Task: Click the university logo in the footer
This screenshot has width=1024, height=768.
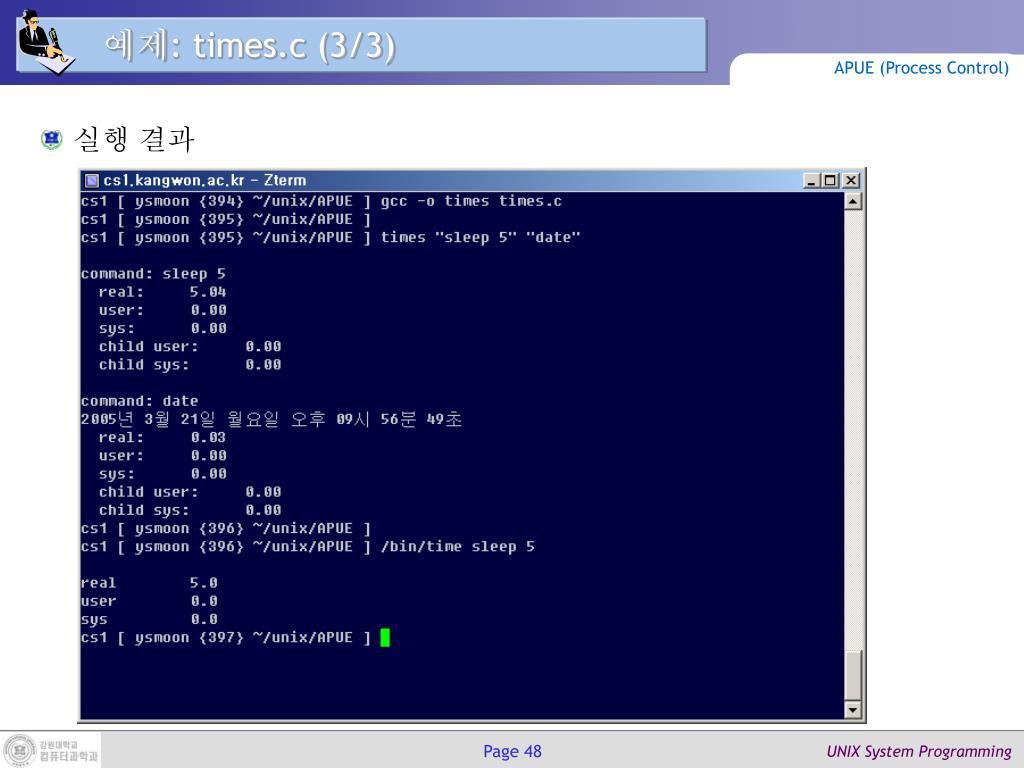Action: 51,750
